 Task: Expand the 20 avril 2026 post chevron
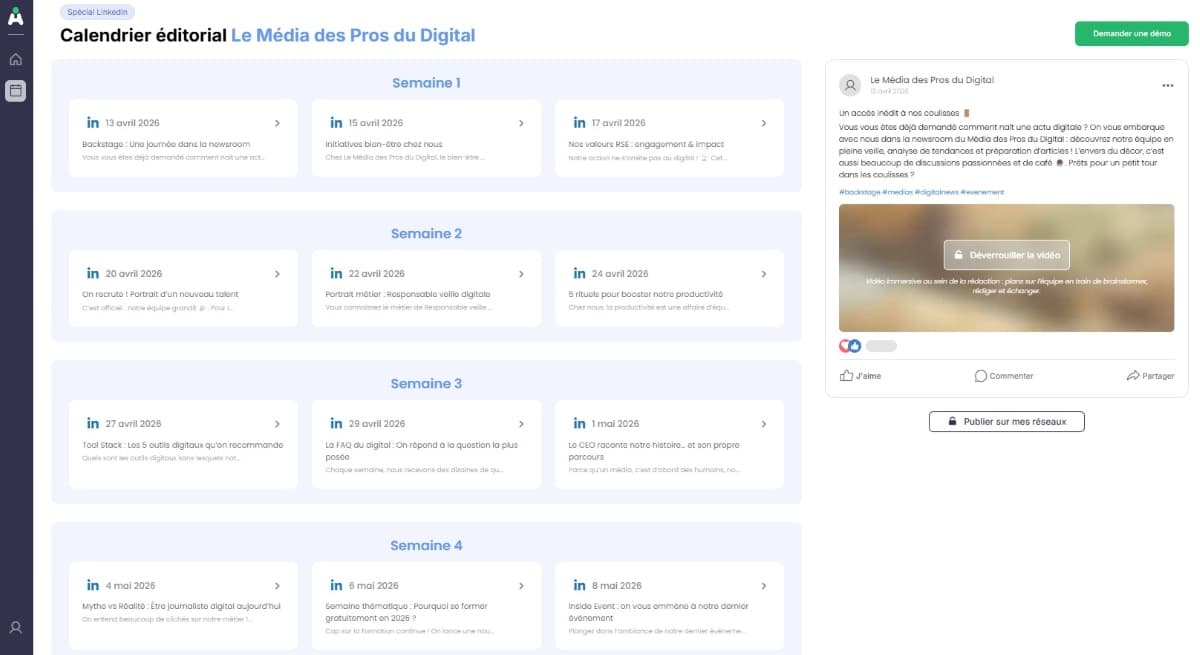pos(277,273)
